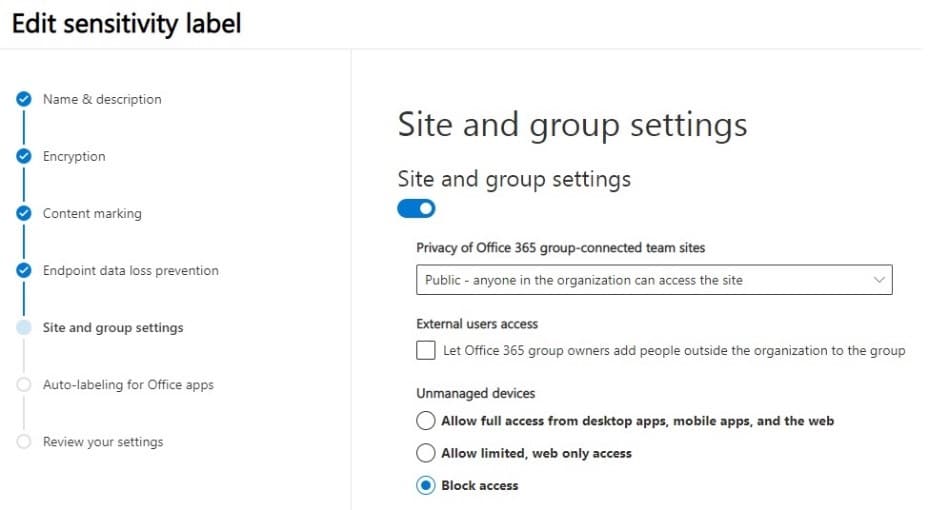Click the chevron arrow of the privacy dropdown
Viewport: 928px width, 510px height.
coord(879,280)
